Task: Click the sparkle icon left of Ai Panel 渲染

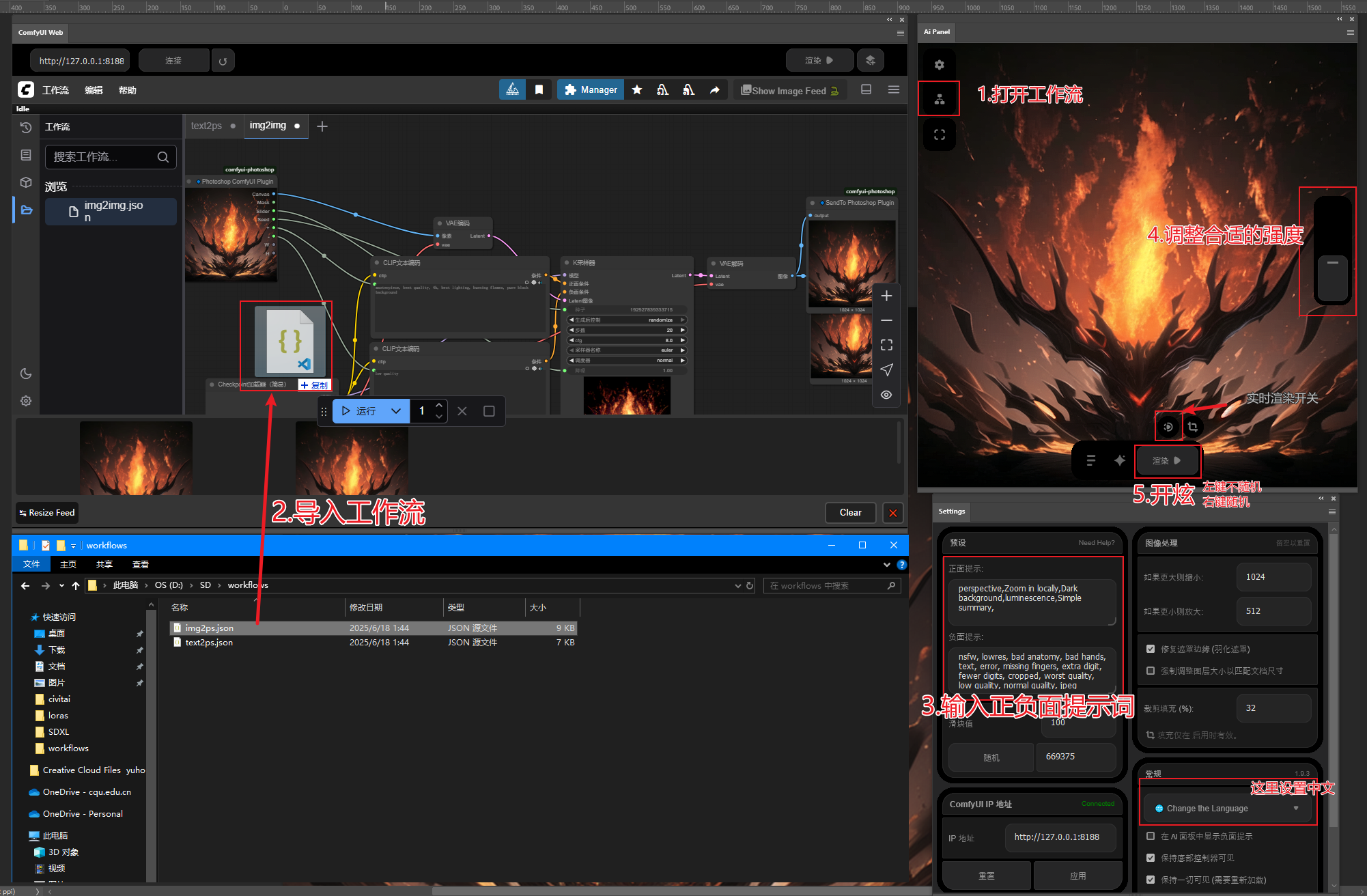Action: (1120, 460)
